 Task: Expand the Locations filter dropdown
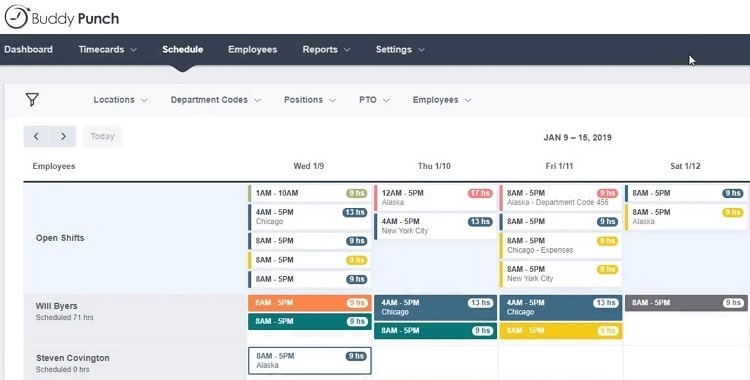(120, 100)
